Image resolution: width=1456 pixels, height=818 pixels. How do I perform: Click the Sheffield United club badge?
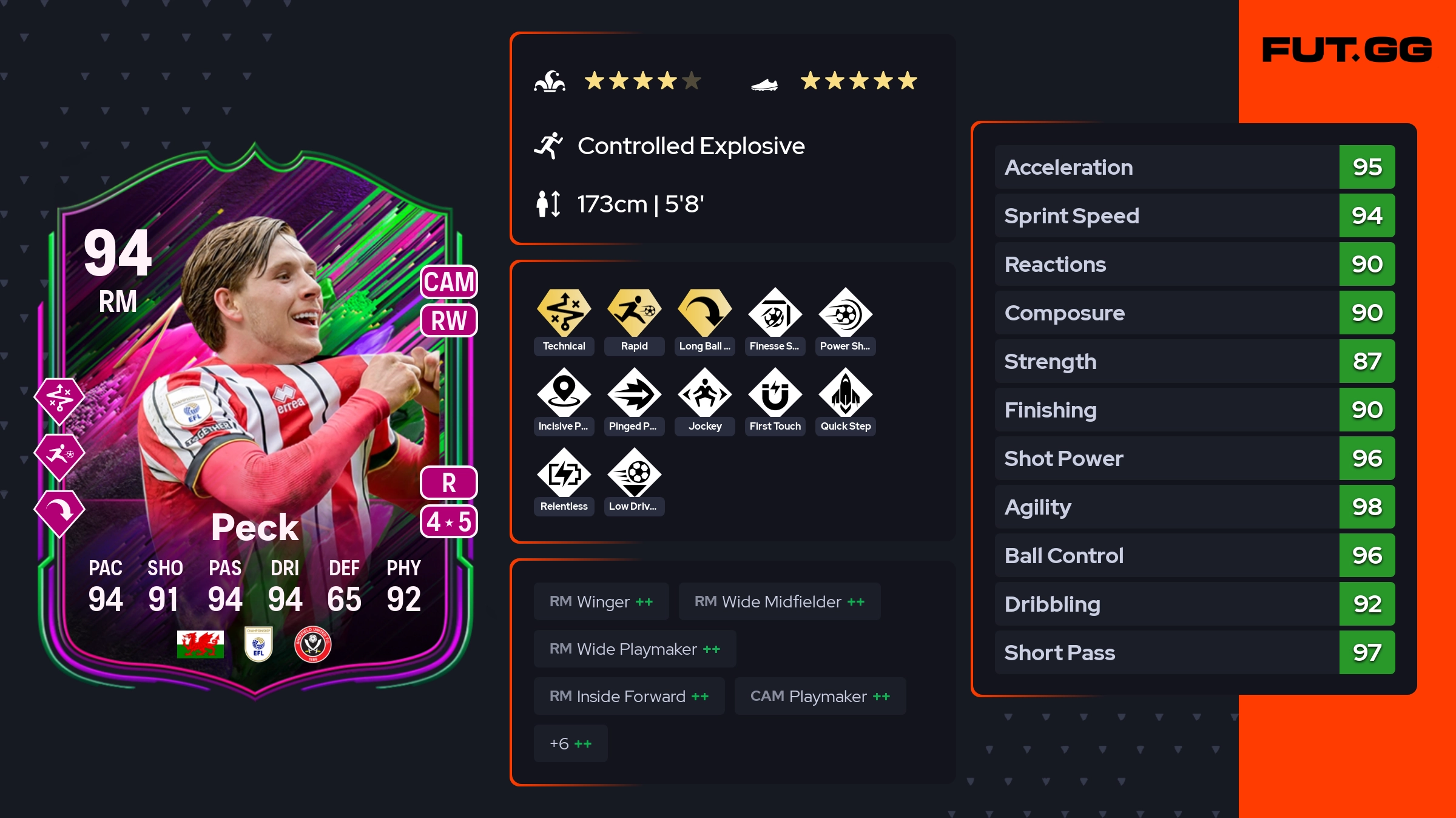click(312, 644)
